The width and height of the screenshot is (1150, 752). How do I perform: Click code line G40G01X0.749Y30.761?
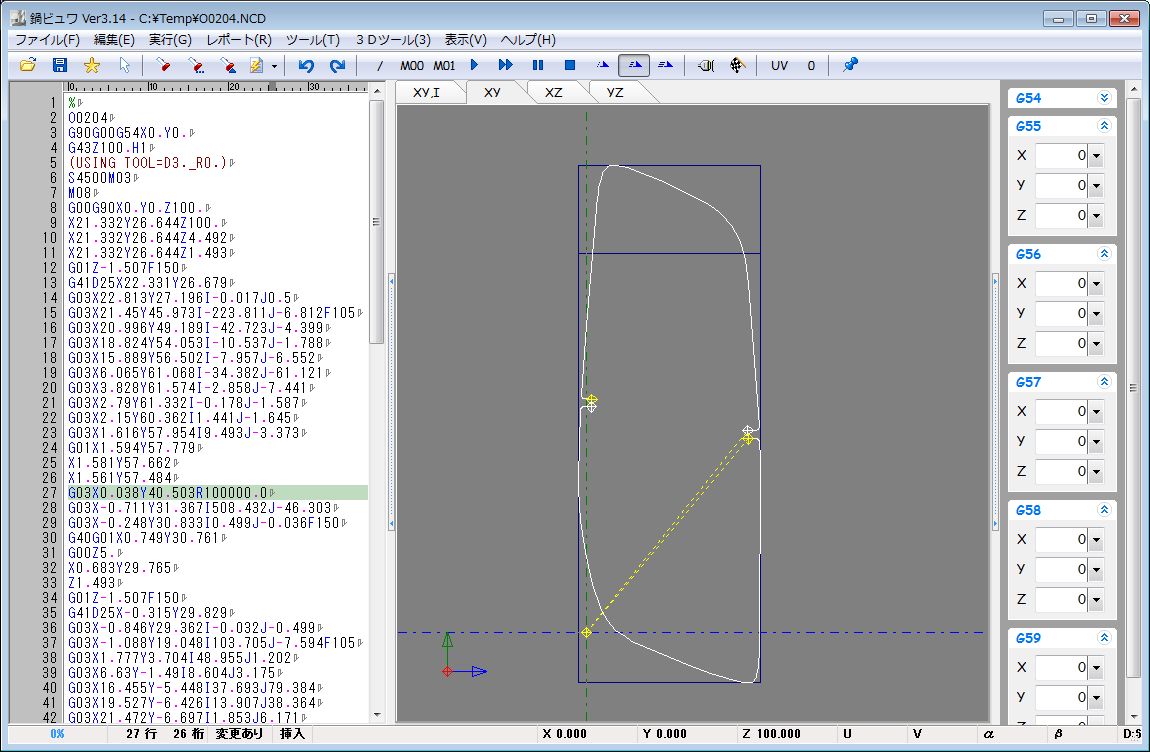tap(144, 538)
